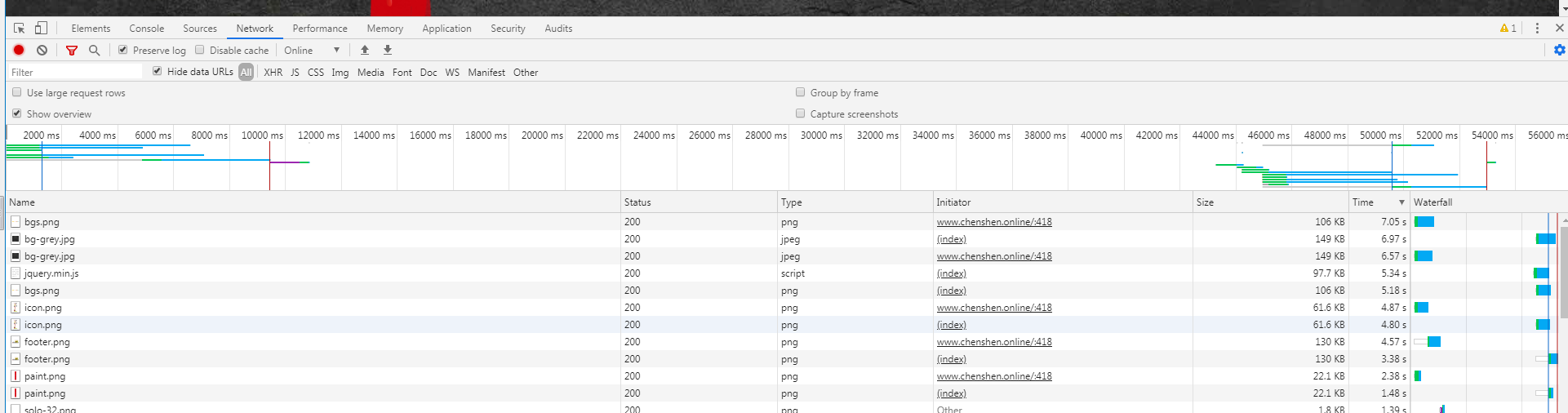Open network search with magnifier icon
The image size is (1568, 413).
pos(95,50)
